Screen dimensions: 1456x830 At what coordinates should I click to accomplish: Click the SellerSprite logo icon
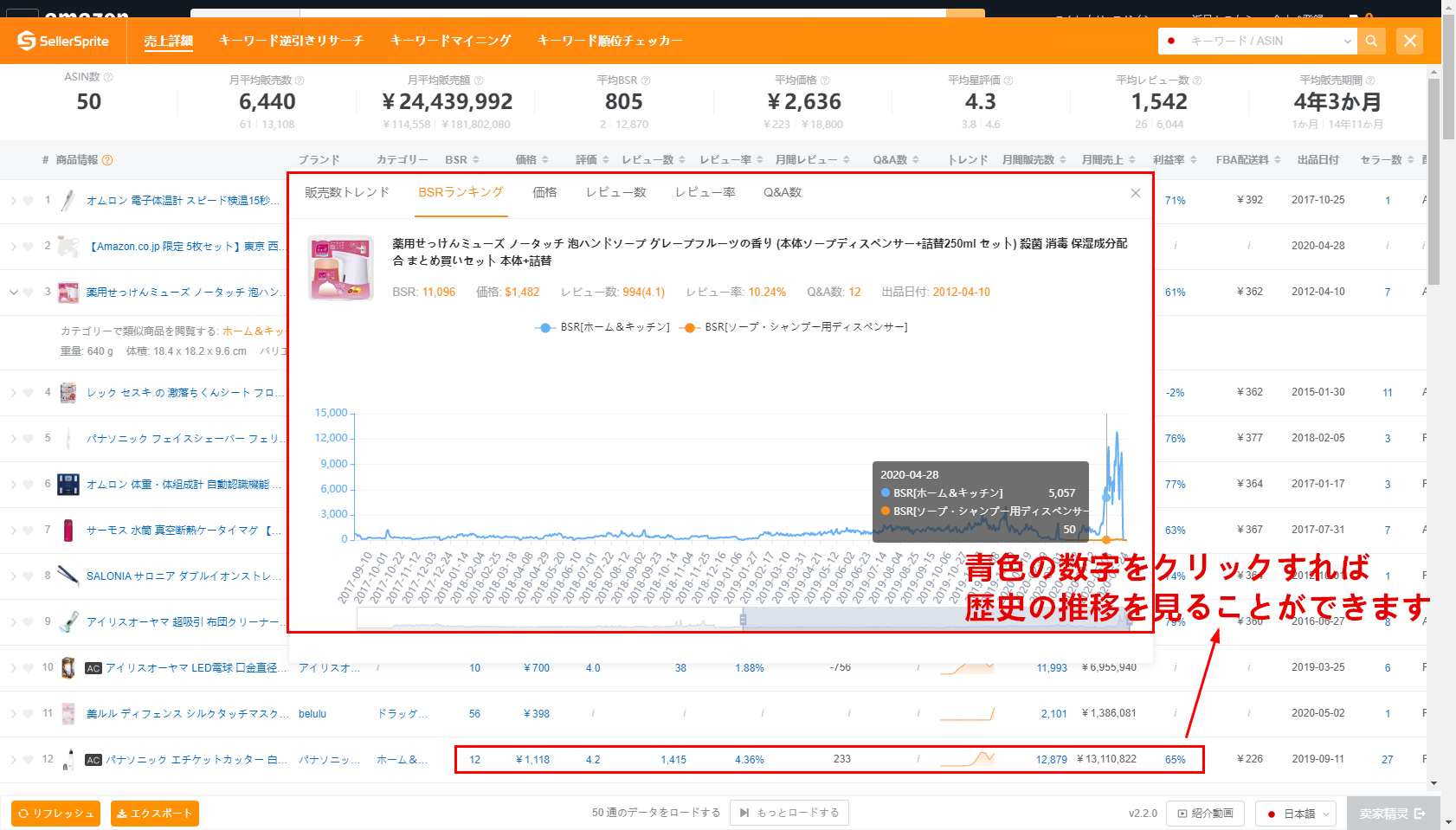[x=27, y=41]
